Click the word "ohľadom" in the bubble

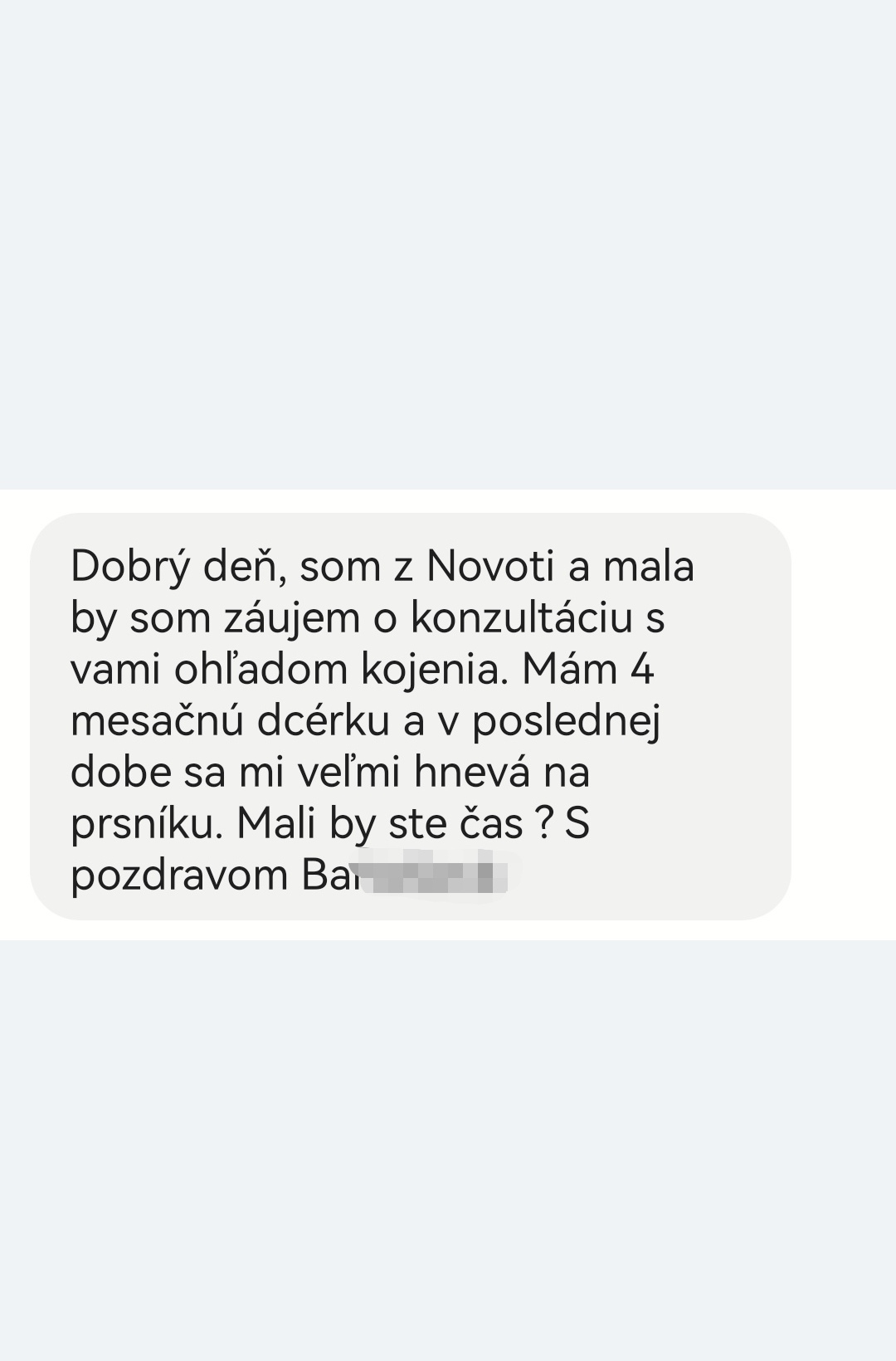coord(261,670)
